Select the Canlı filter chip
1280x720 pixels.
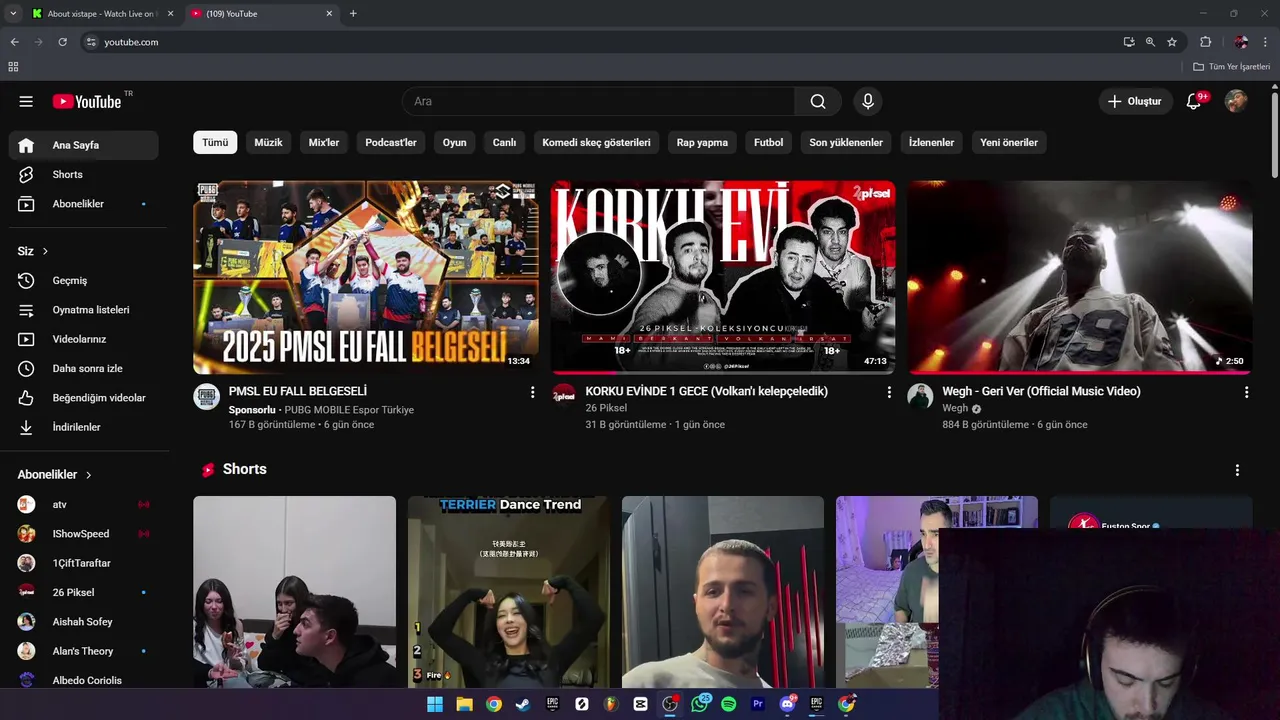point(504,142)
